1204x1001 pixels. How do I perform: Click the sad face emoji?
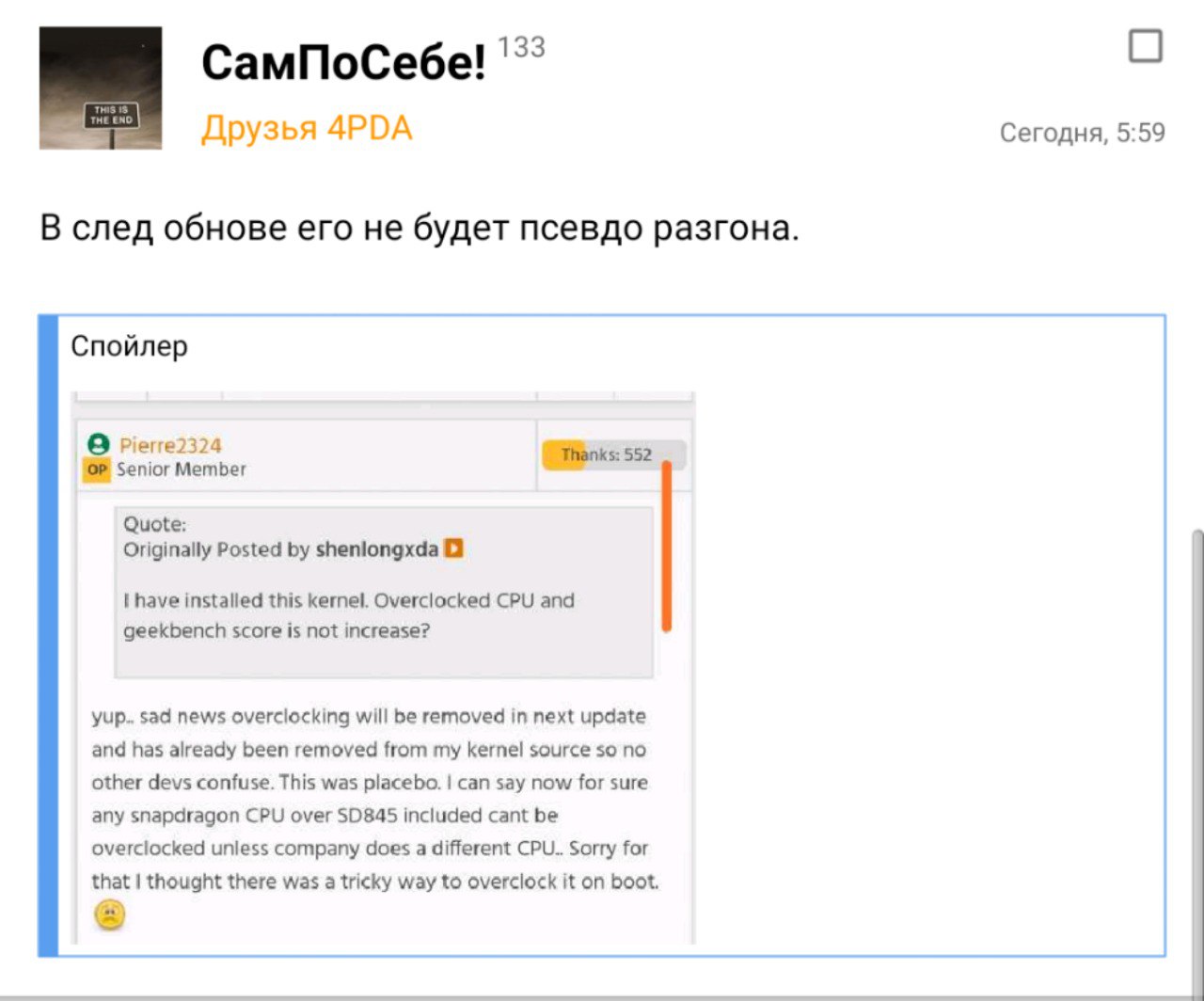(110, 914)
